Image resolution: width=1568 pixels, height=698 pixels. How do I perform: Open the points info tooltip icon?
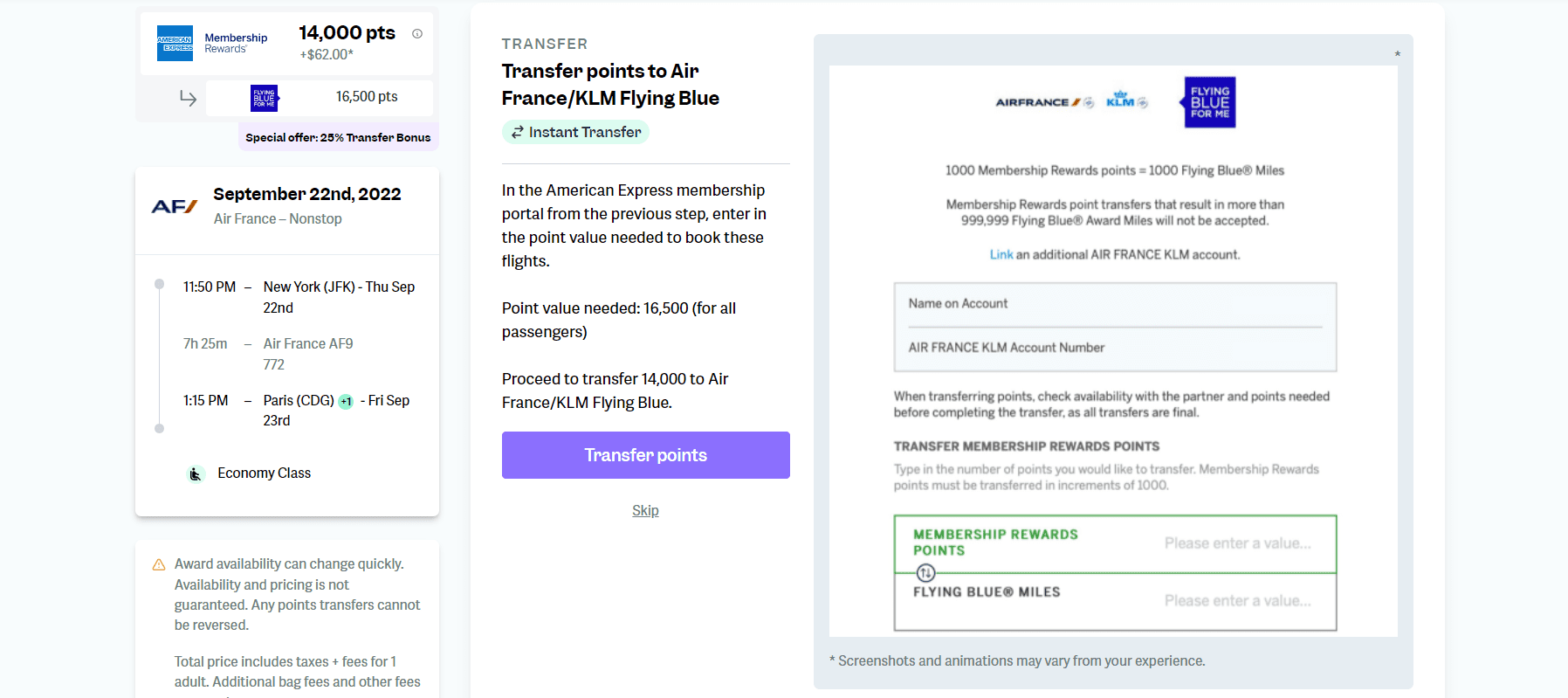416,31
